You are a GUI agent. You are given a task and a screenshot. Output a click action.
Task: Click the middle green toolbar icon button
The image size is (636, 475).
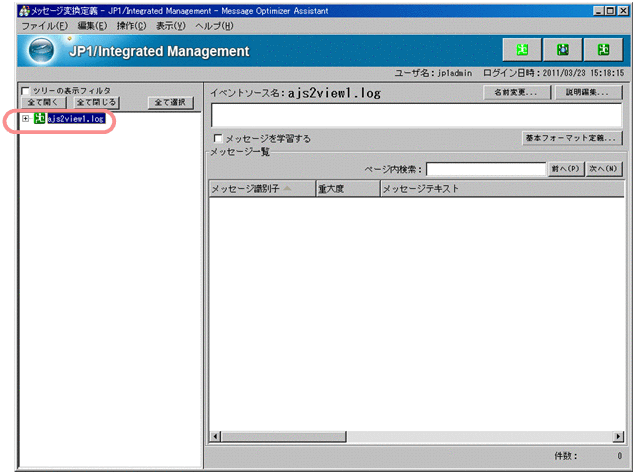pos(562,50)
